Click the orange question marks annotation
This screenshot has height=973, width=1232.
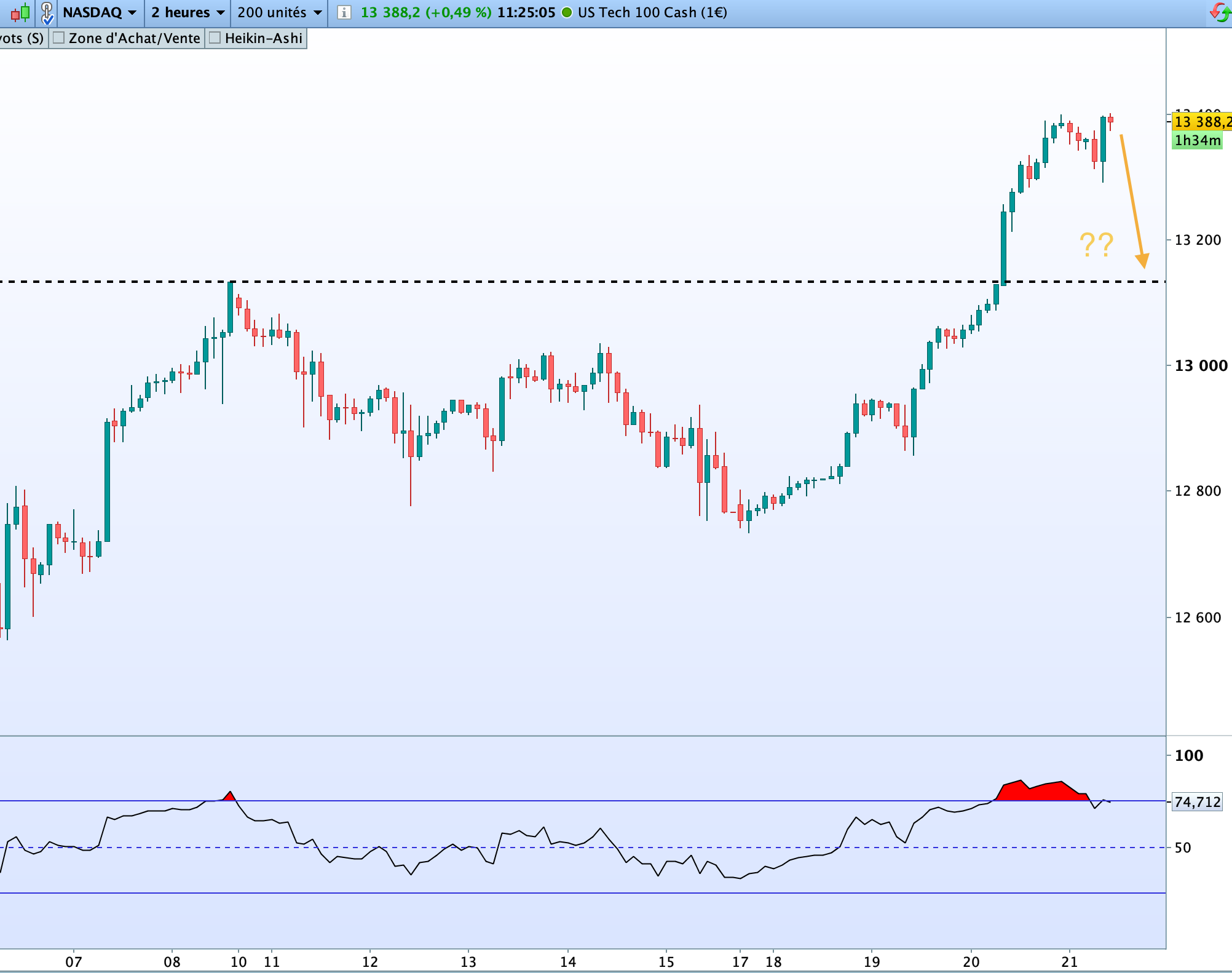tap(1096, 245)
